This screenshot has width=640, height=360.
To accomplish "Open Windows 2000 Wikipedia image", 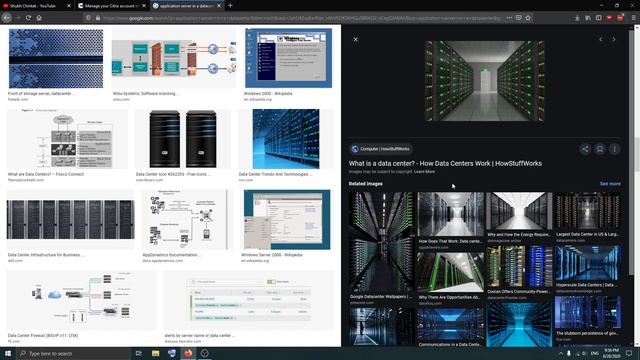I will (288, 58).
